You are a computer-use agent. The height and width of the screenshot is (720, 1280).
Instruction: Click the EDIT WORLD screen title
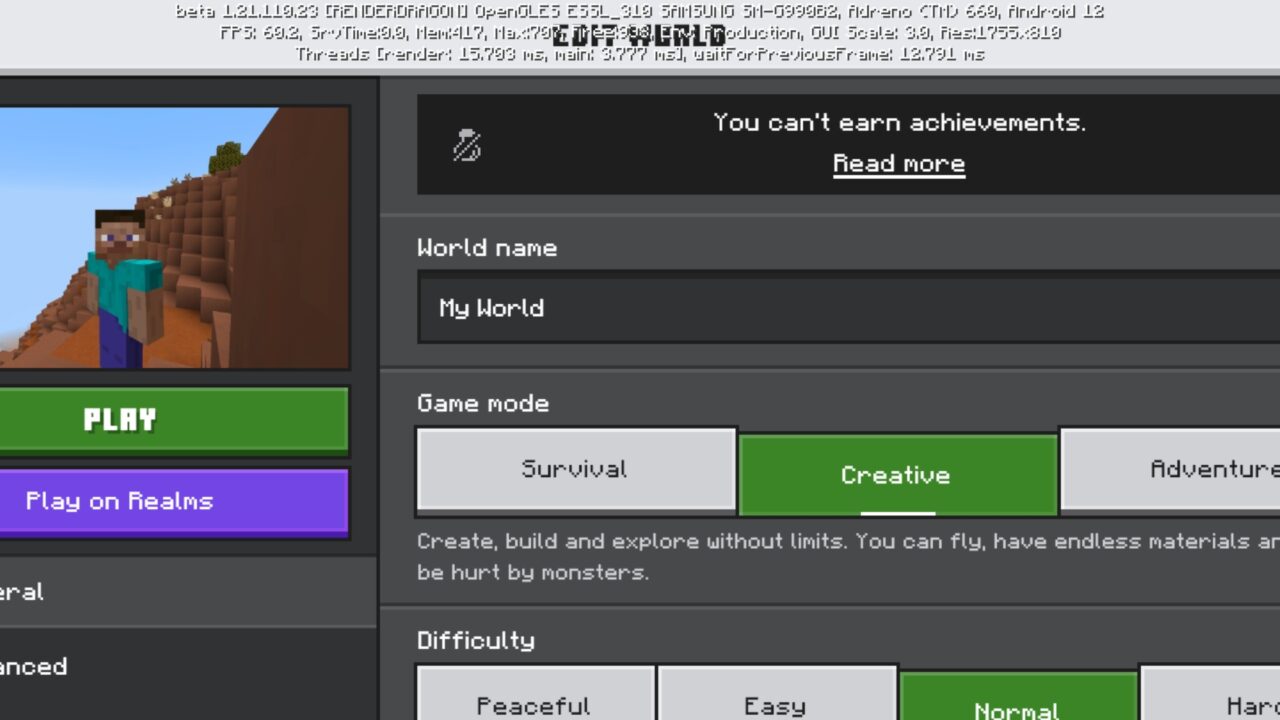pyautogui.click(x=640, y=32)
